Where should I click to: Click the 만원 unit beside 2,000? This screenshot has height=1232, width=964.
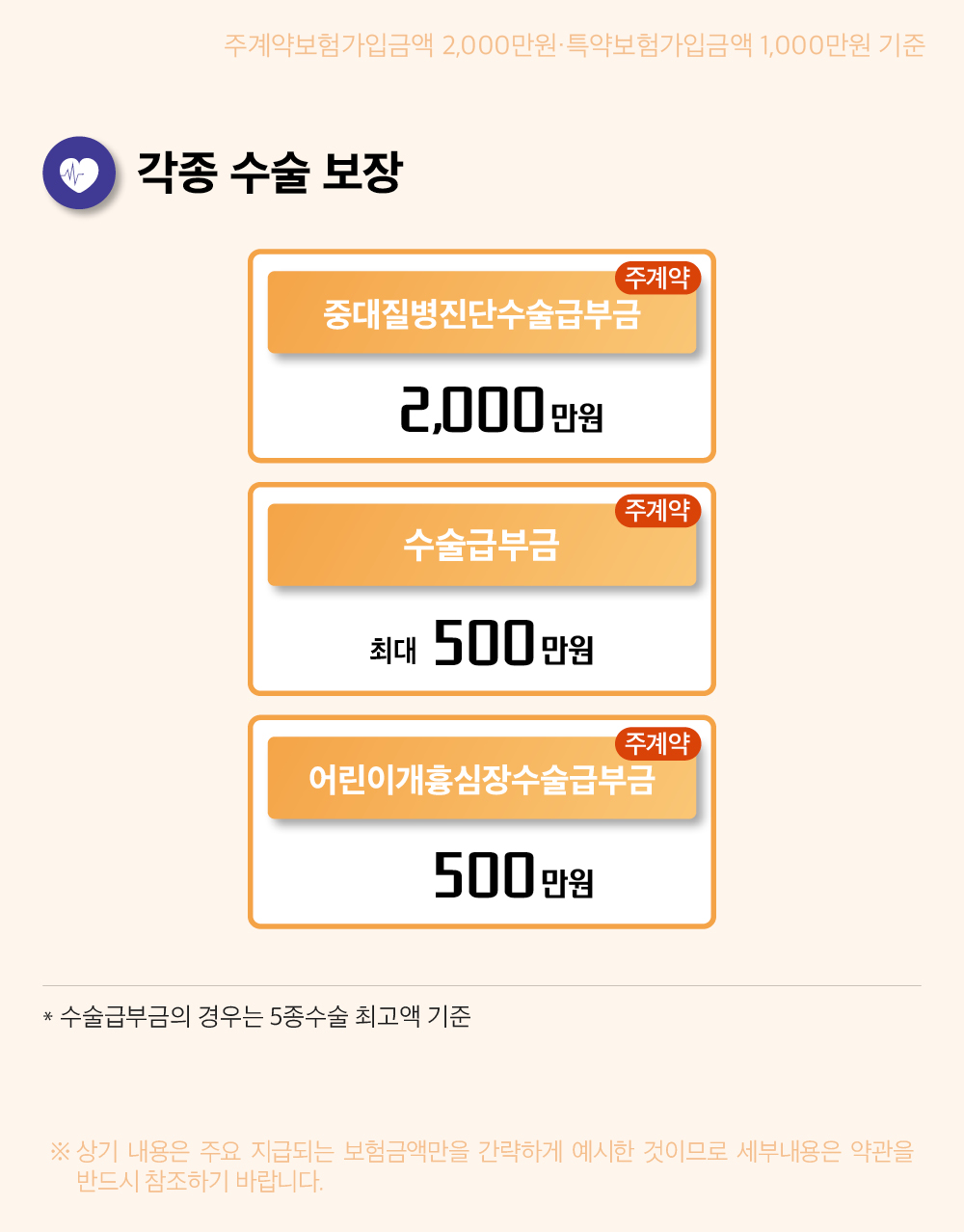tap(576, 417)
